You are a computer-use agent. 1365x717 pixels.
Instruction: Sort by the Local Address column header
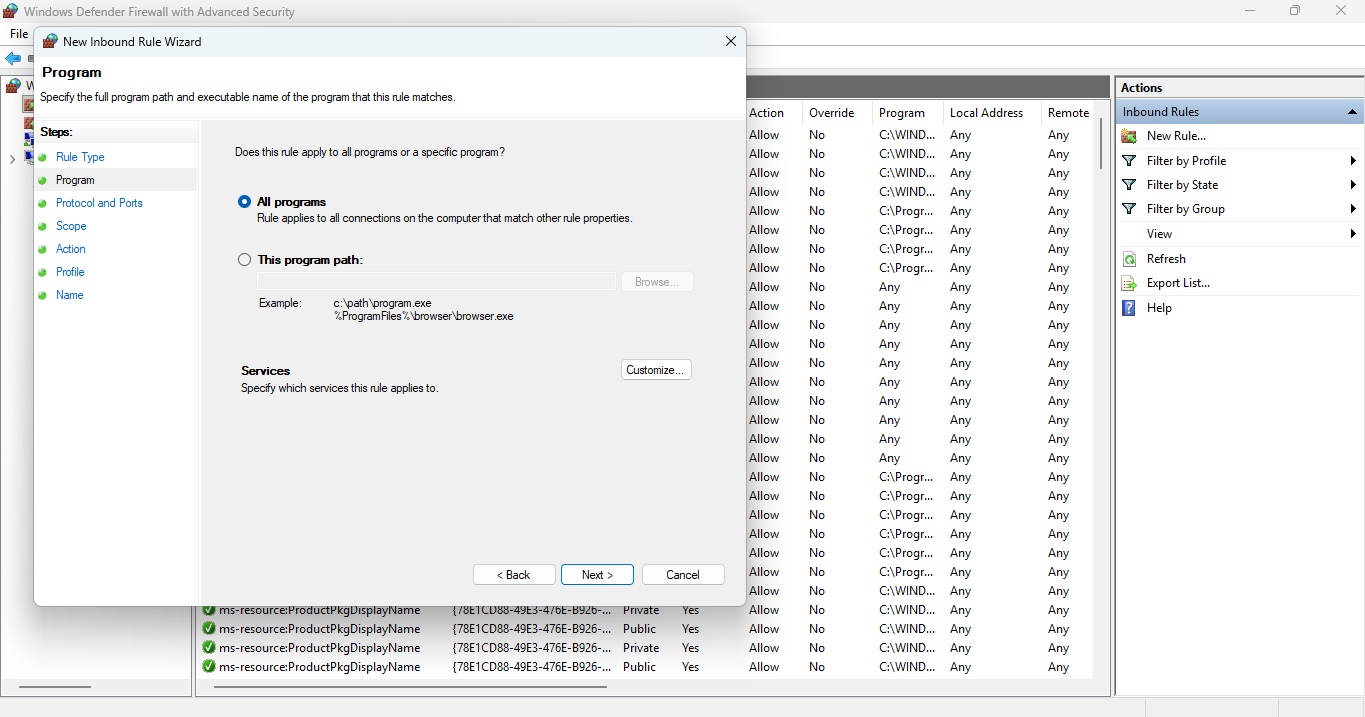986,113
